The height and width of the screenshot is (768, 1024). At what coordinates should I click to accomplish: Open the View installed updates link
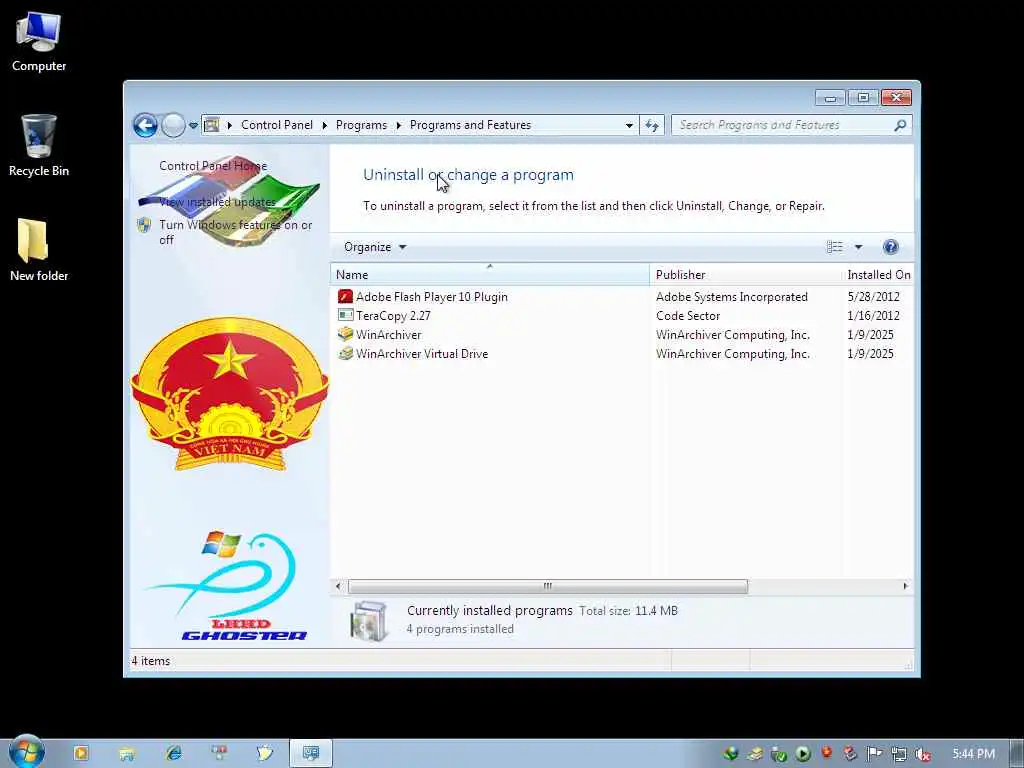click(x=217, y=202)
